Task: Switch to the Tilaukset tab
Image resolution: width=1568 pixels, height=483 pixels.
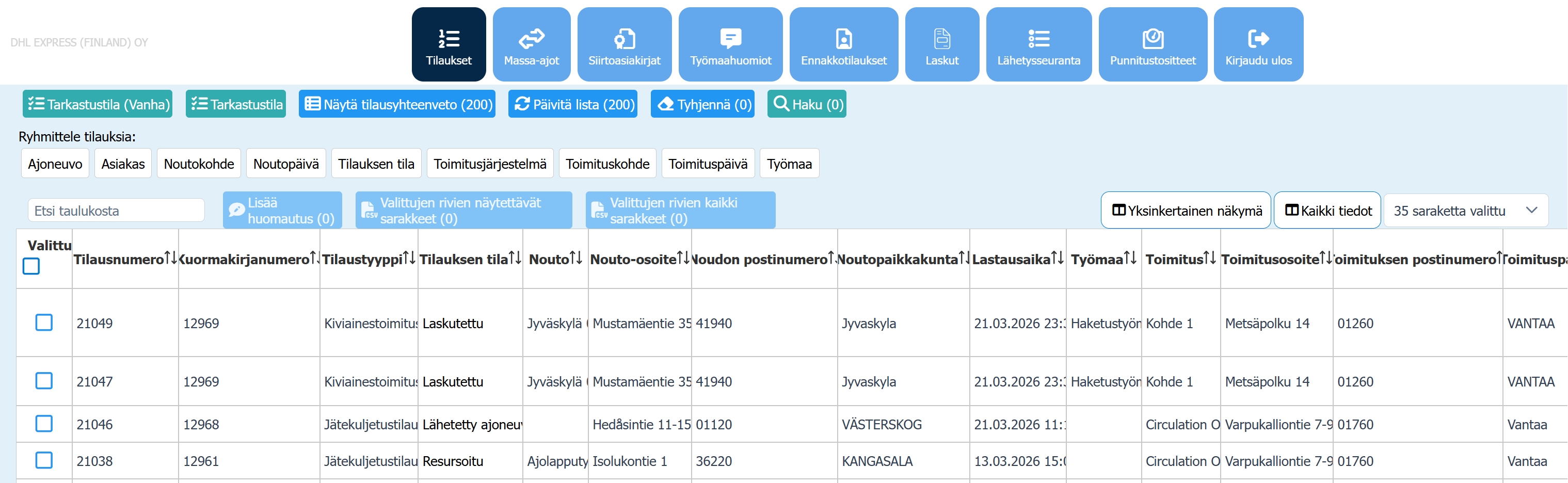Action: (x=449, y=44)
